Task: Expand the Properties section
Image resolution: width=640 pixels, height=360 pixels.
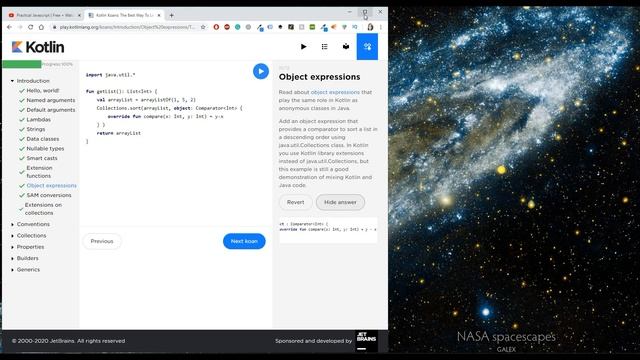Action: click(12, 247)
